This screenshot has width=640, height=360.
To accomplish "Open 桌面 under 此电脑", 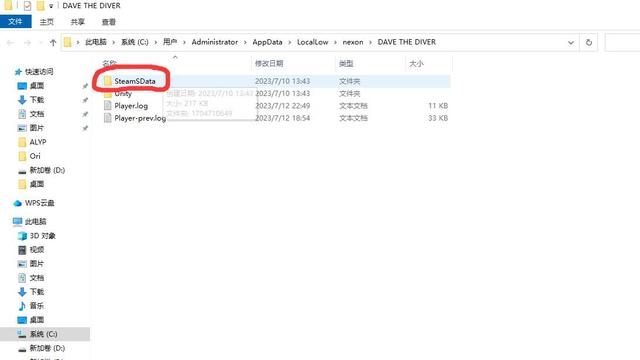I will click(37, 320).
